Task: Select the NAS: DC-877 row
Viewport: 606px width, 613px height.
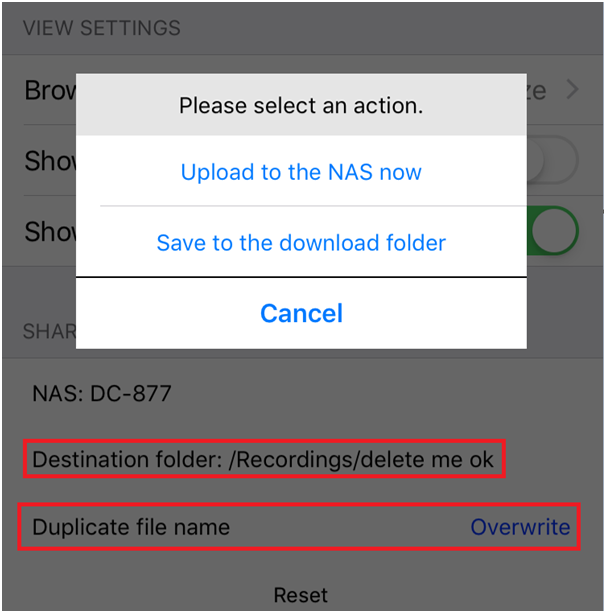Action: 102,393
